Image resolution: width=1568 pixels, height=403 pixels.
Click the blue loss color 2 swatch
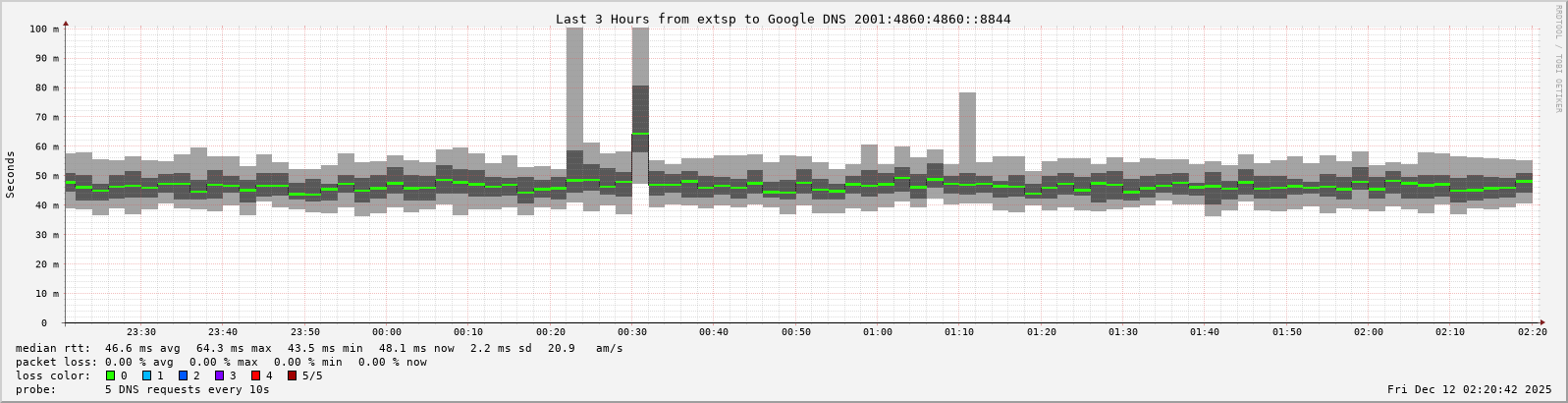click(x=183, y=375)
